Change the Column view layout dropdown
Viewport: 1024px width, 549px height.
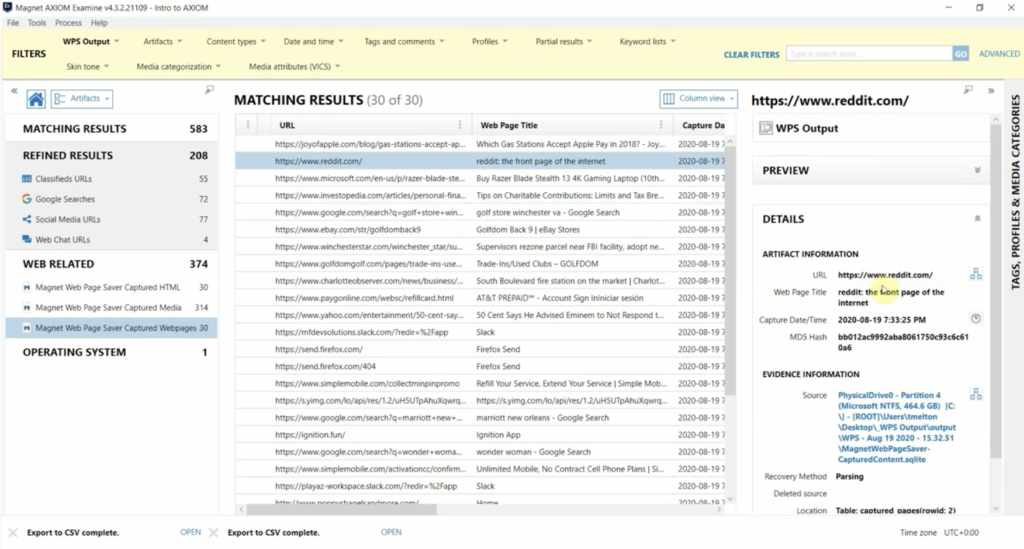point(698,99)
